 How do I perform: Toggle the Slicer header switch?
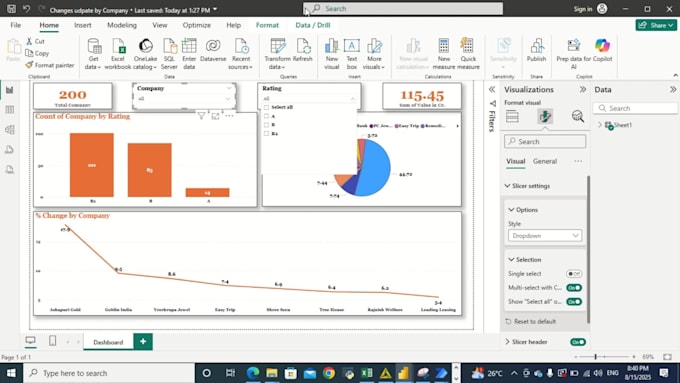click(x=578, y=342)
